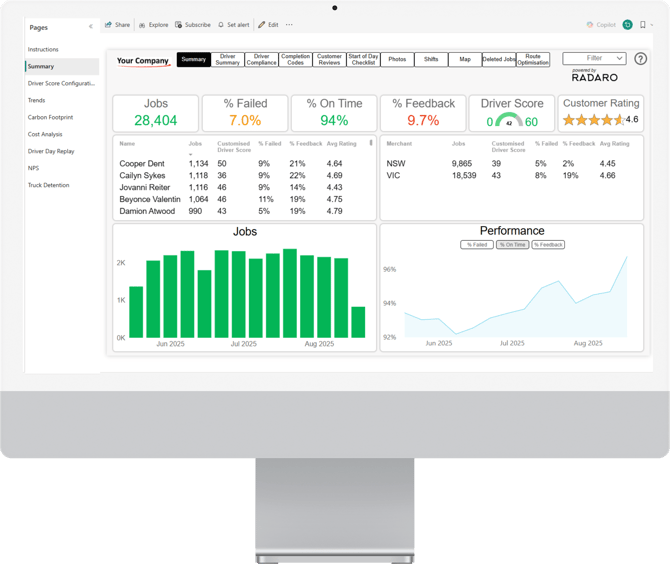The image size is (670, 564).
Task: Sort the driver table by Name header
Action: click(x=127, y=144)
